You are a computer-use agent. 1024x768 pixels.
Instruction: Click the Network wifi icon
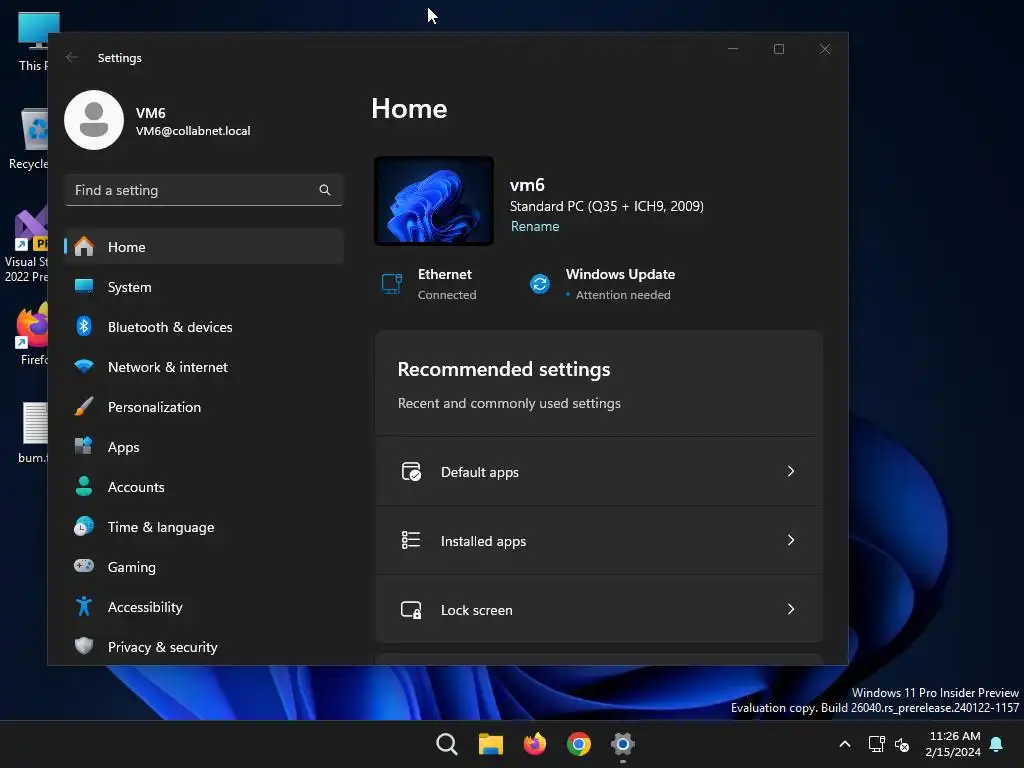coord(84,366)
